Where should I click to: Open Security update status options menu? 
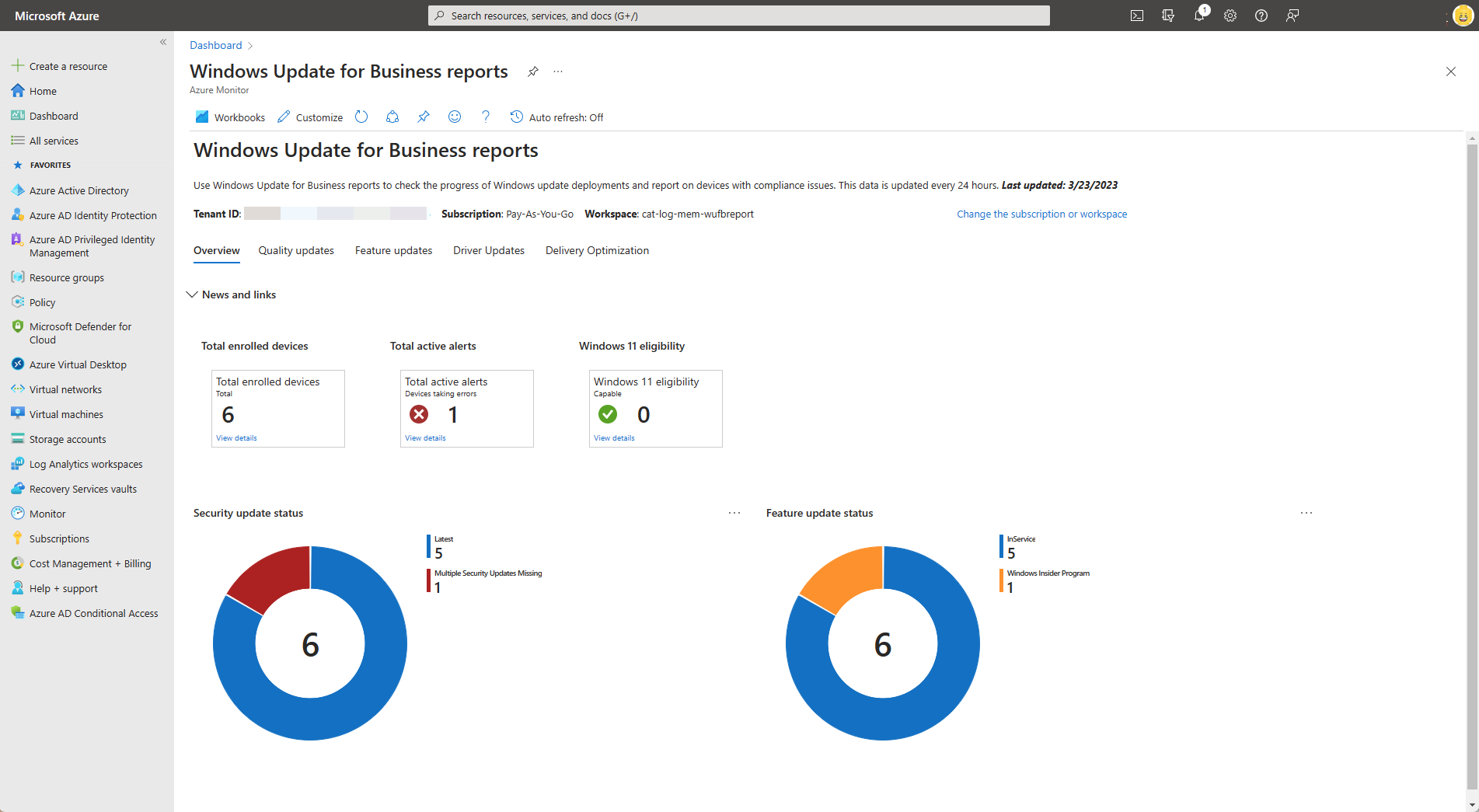click(734, 513)
